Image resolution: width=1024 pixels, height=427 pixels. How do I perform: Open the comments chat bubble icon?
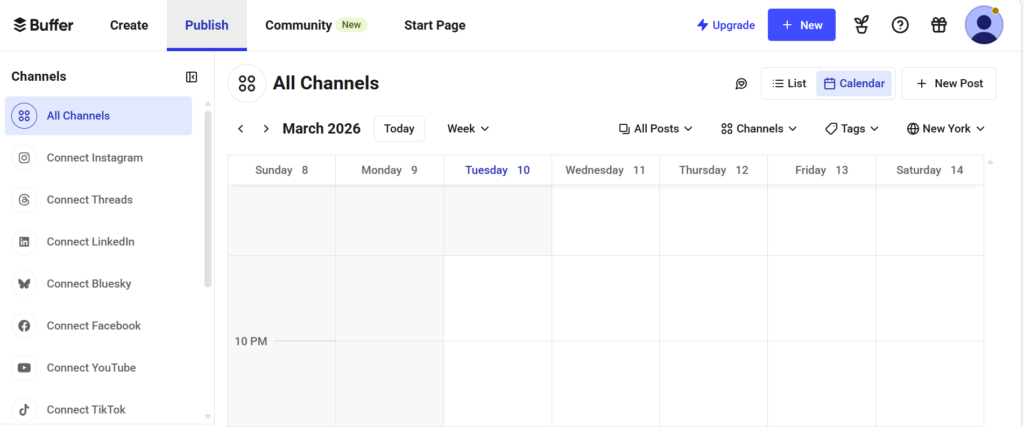(x=741, y=84)
